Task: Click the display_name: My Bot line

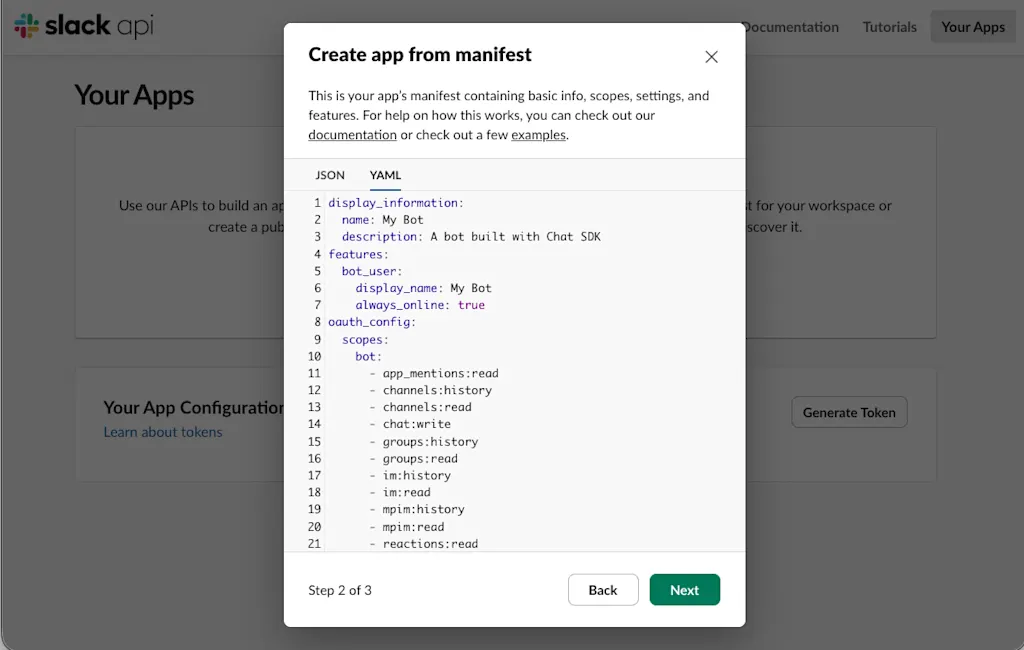Action: point(423,288)
